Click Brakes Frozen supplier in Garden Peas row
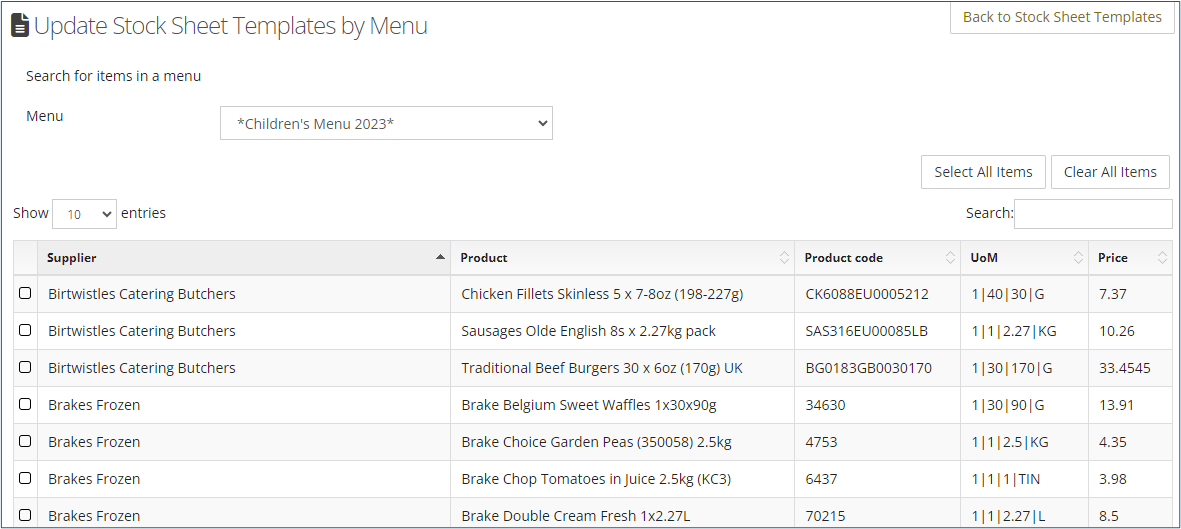1181x529 pixels. (94, 442)
